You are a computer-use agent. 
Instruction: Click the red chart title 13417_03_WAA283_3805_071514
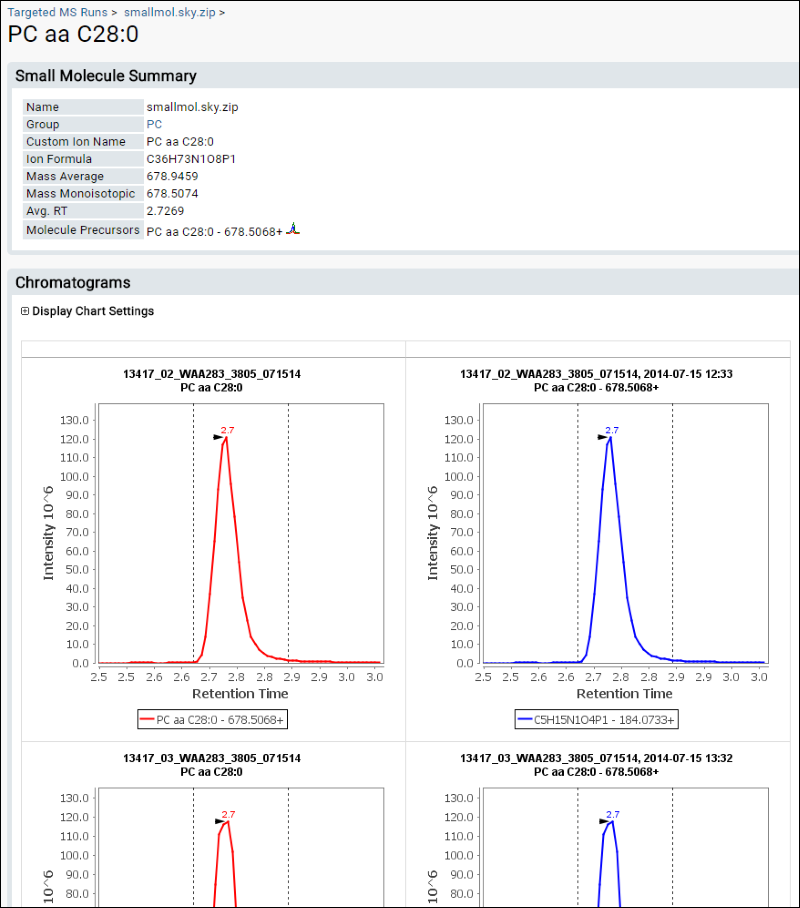(x=212, y=758)
